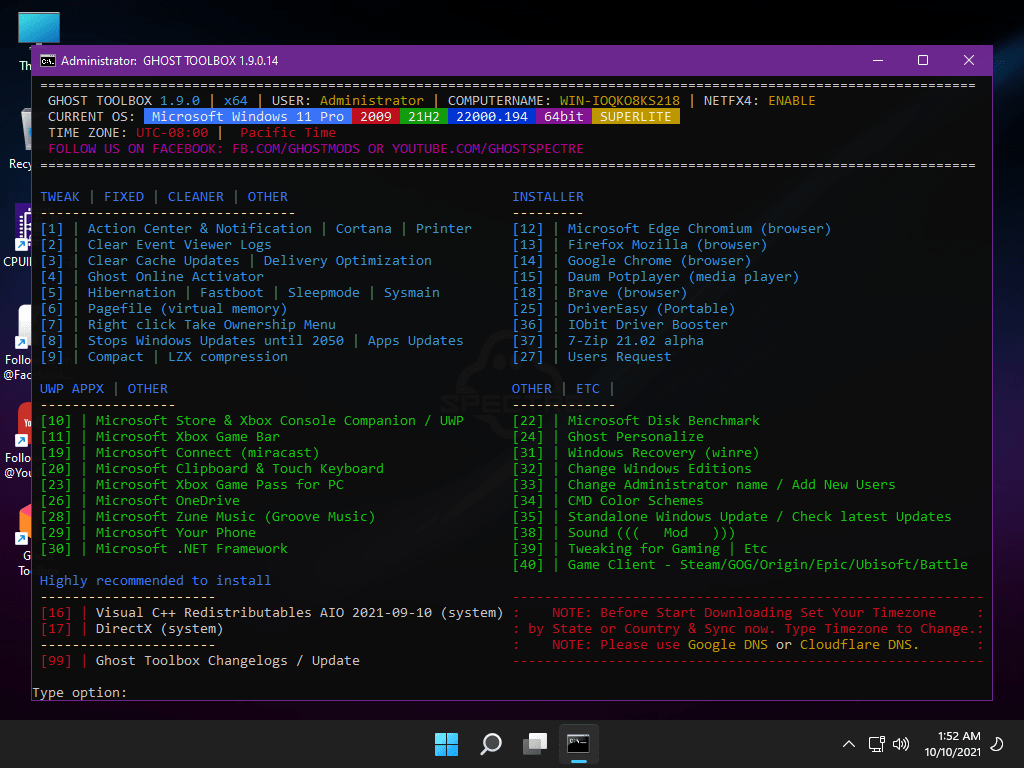Click 'Users Request' line
This screenshot has width=1024, height=768.
click(620, 357)
